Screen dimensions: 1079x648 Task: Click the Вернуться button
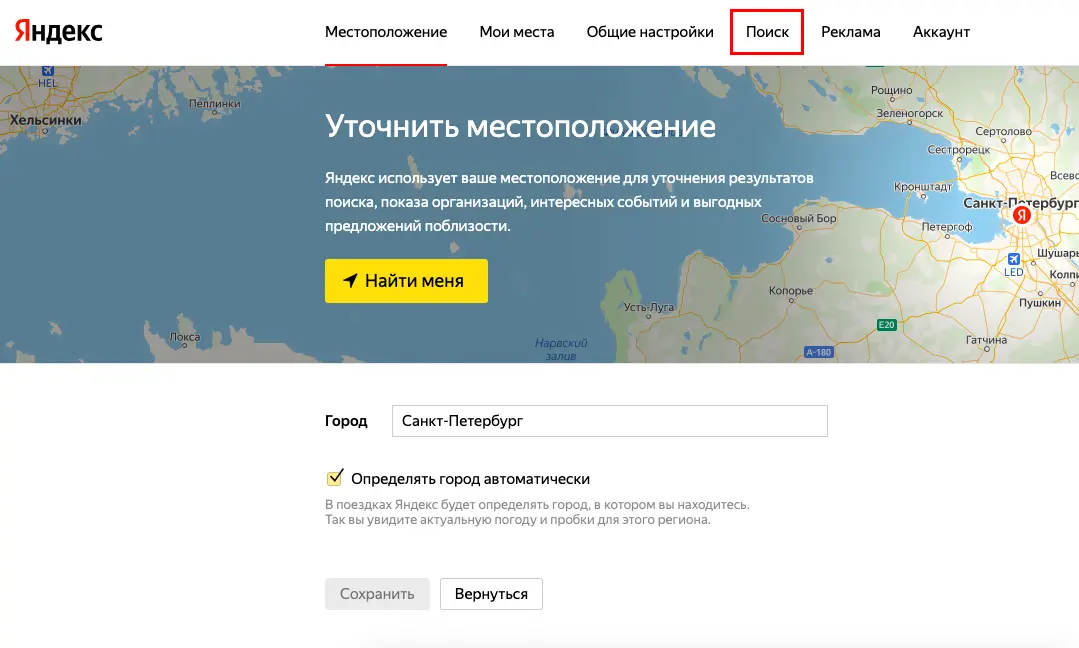pyautogui.click(x=491, y=594)
